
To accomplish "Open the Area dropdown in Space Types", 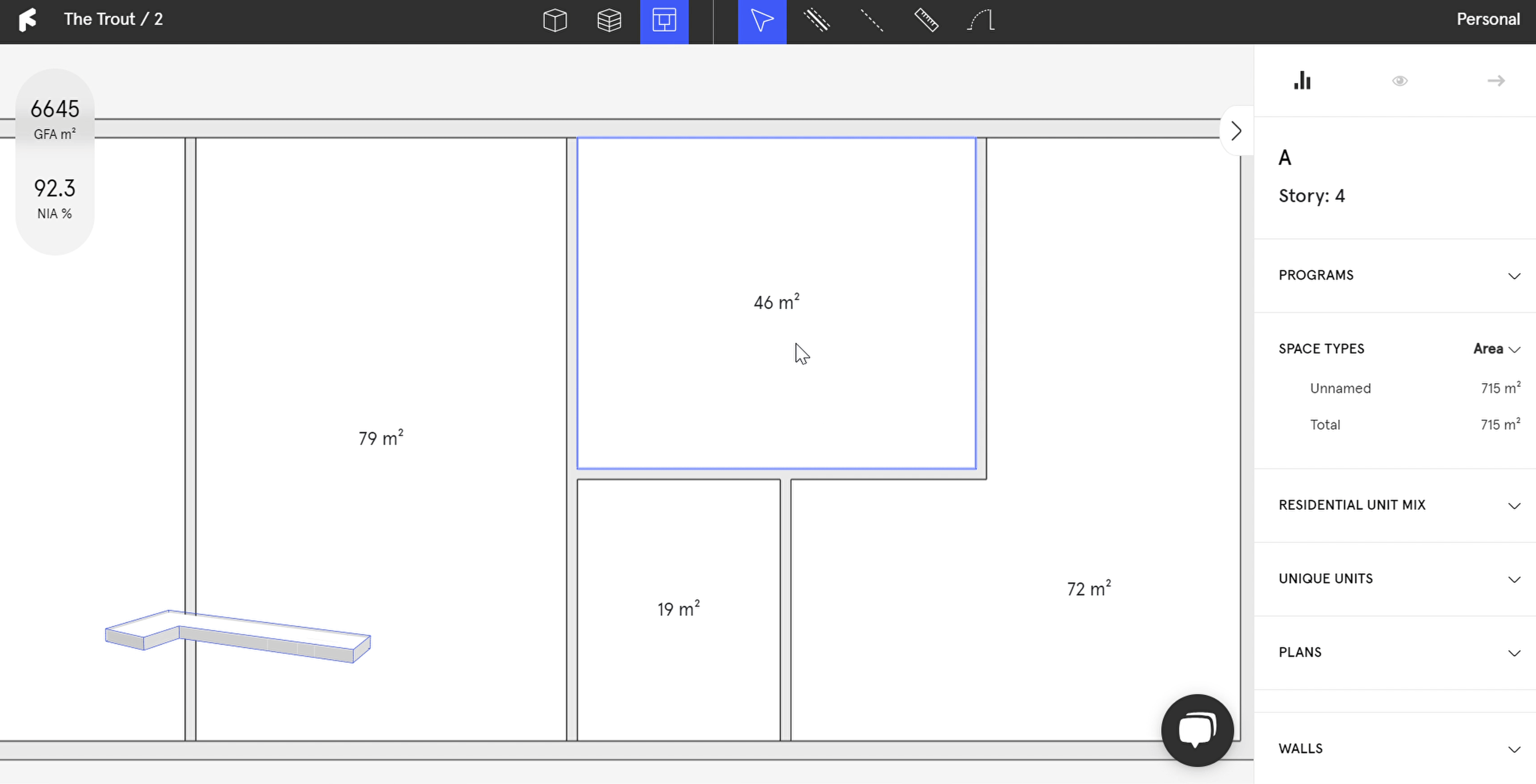I will pos(1496,349).
